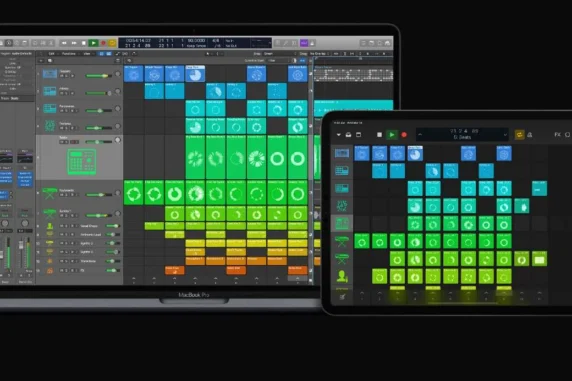Toggle the metronome on the iPad
This screenshot has width=572, height=381.
(530, 135)
